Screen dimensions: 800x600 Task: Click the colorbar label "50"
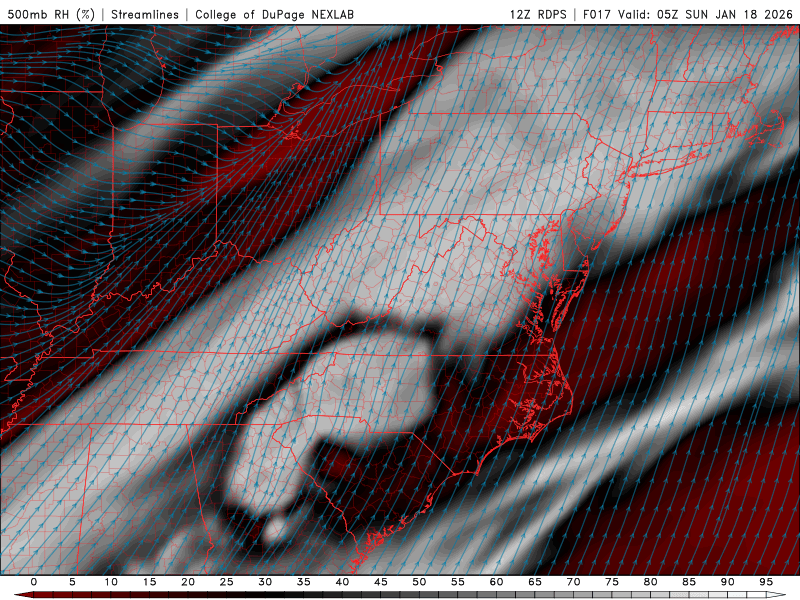[x=419, y=582]
